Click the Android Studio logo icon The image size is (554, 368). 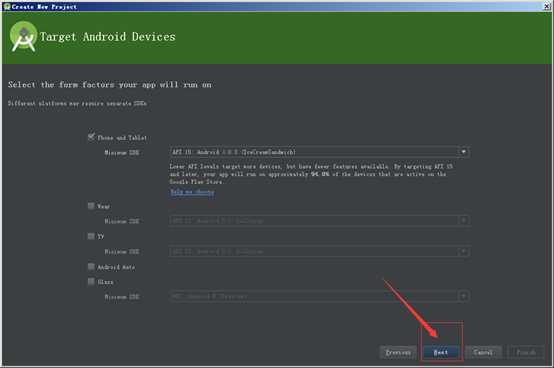[23, 37]
